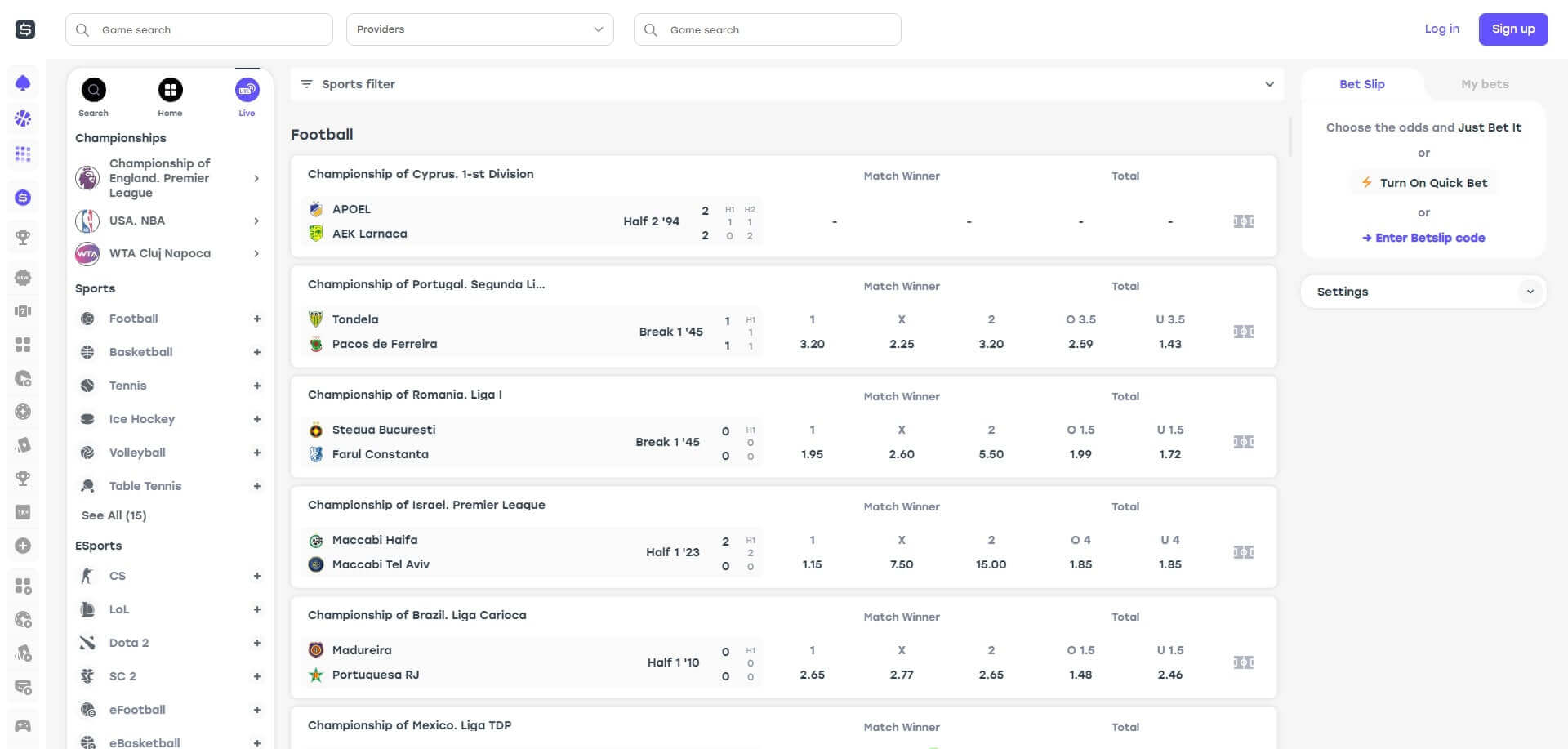Click the Game search input field

[199, 29]
